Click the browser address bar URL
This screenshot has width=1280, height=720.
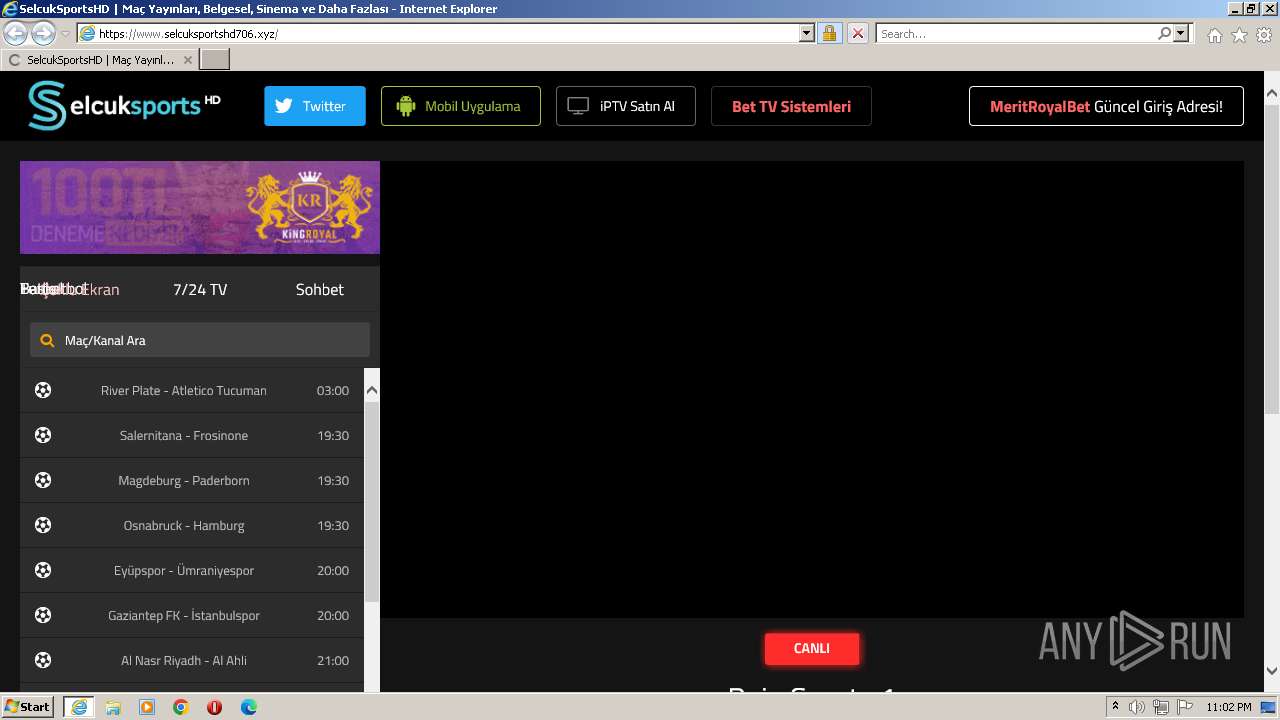coord(440,33)
